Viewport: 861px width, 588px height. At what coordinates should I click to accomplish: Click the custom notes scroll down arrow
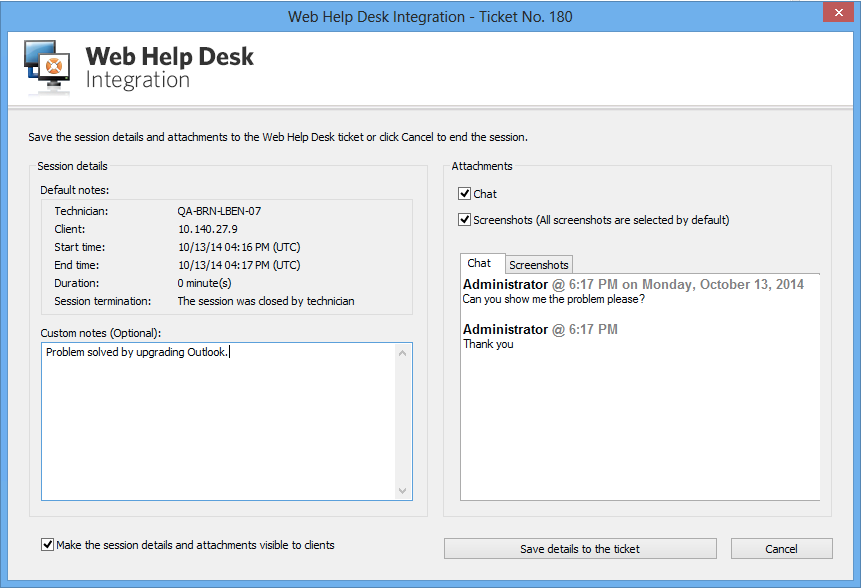(402, 490)
